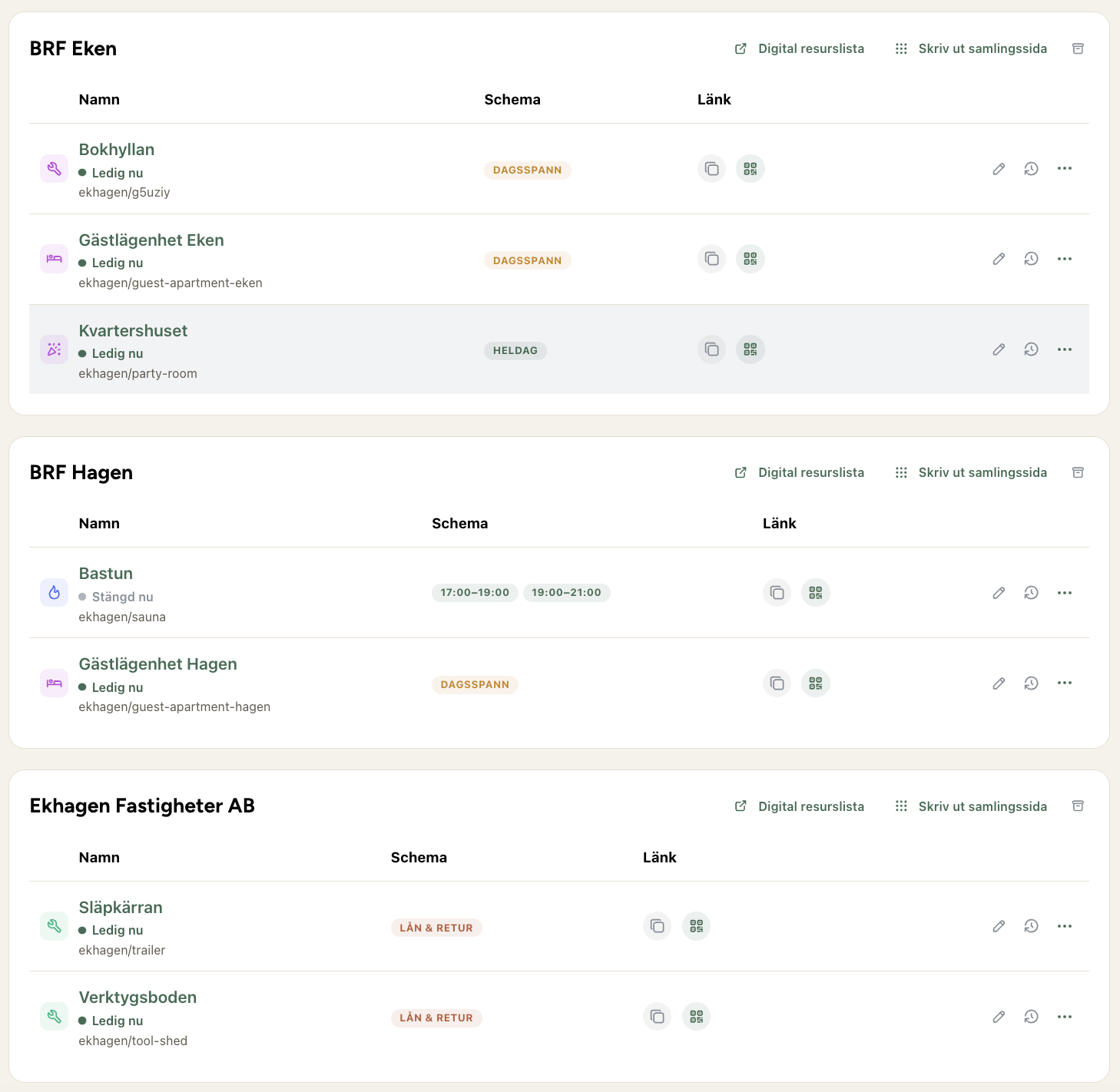Screen dimensions: 1120x1092
Task: Click Skriv ut samlingssida for BRF Hagen
Action: [971, 472]
